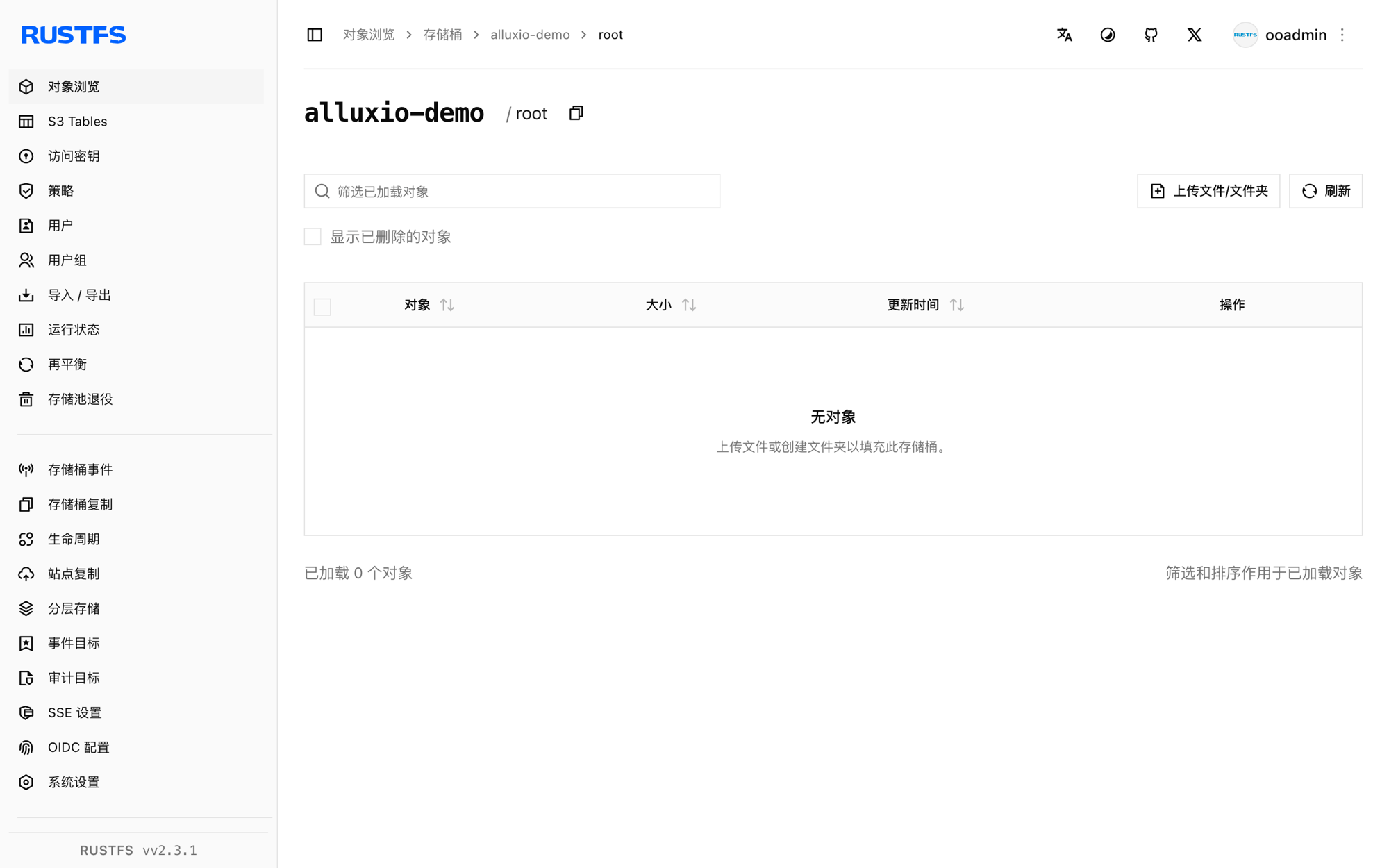Click the 审计目标 file icon
Screen dimensions: 1389x868
click(x=26, y=678)
